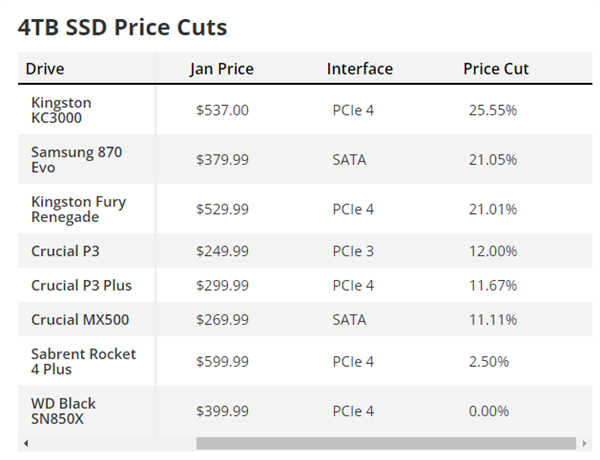The width and height of the screenshot is (600, 460).
Task: Click the 4TB SSD Price Cuts heading
Action: click(x=122, y=27)
